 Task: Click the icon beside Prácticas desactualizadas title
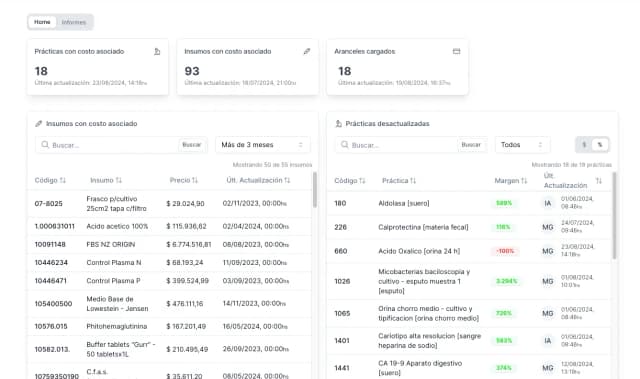click(338, 124)
